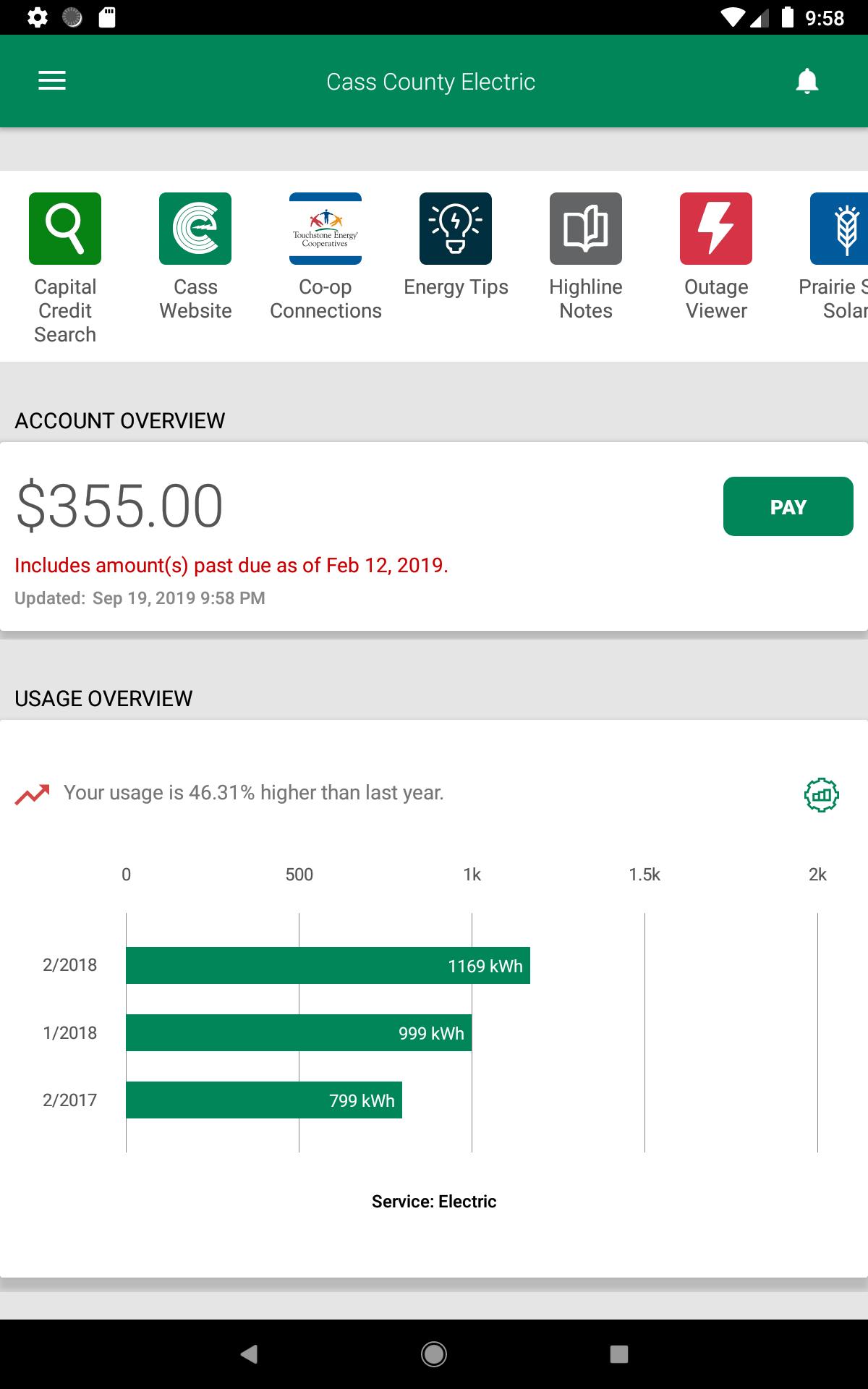Open the hamburger navigation menu
This screenshot has width=868, height=1389.
coord(52,80)
